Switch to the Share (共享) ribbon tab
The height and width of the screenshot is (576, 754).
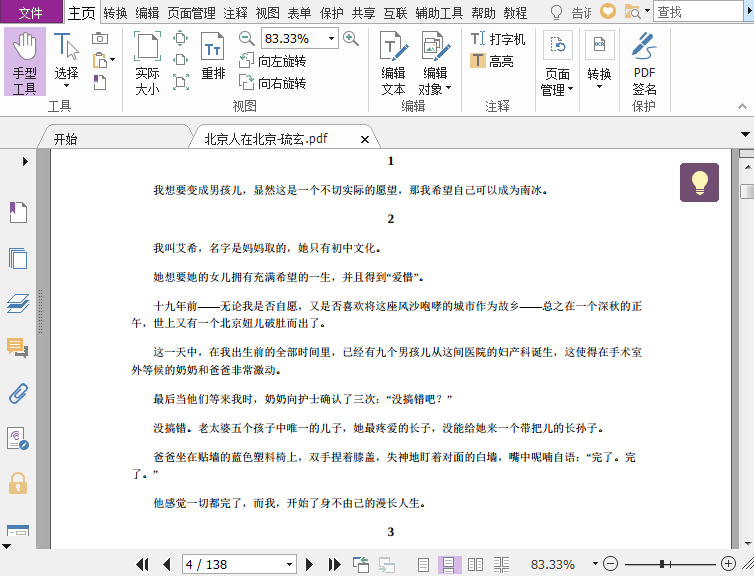(x=363, y=13)
